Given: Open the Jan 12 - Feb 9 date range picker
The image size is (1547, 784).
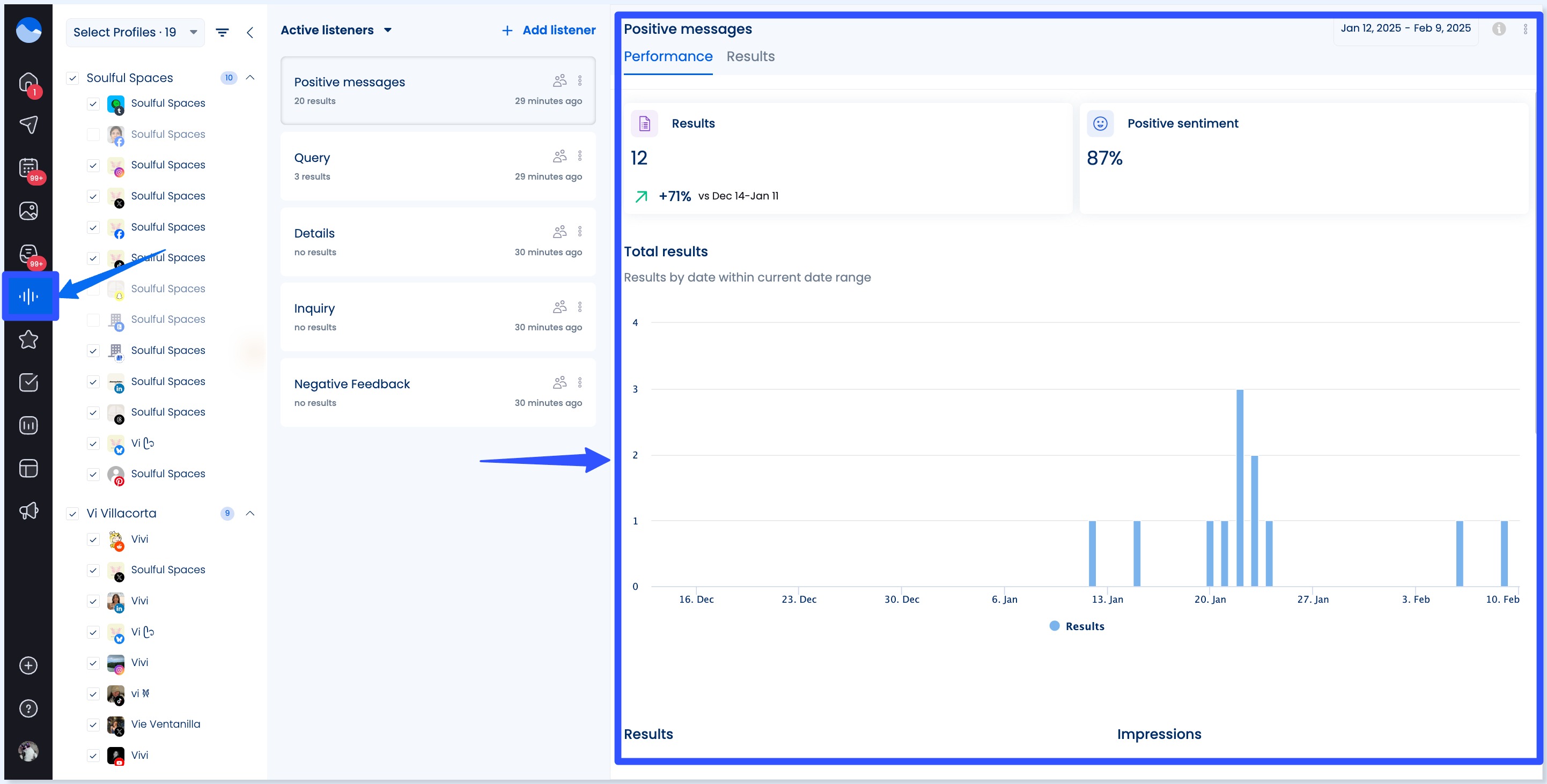Looking at the screenshot, I should [x=1405, y=27].
